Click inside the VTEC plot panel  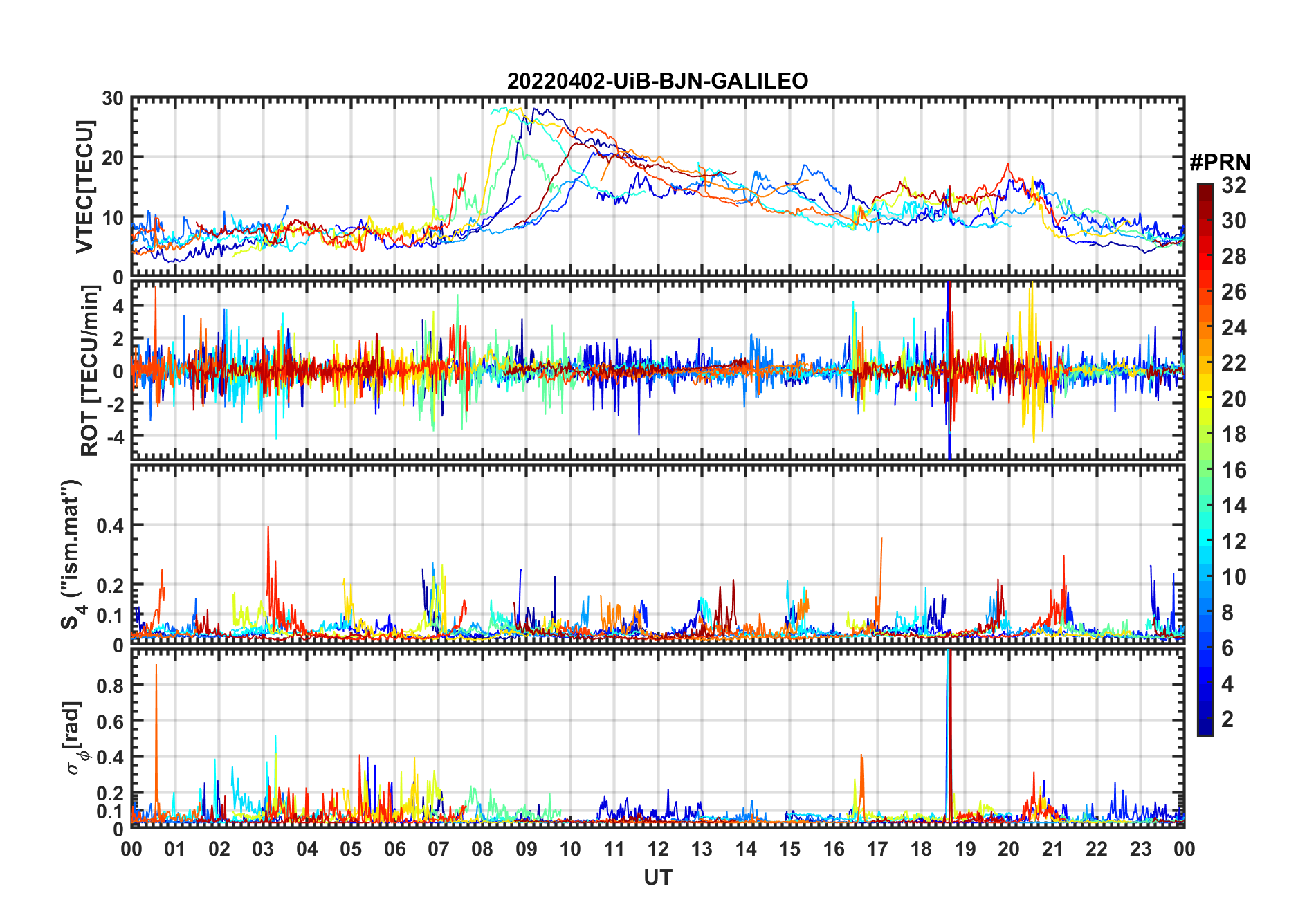pos(657,187)
